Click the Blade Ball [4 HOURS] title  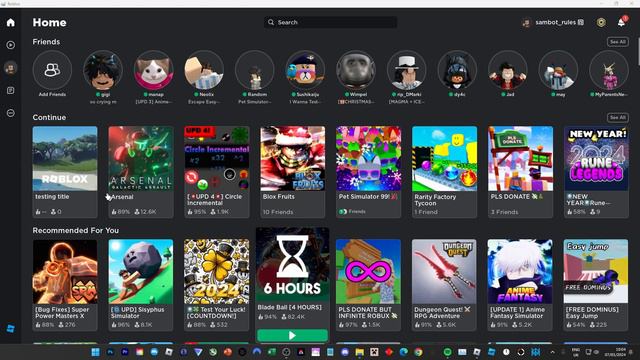tap(289, 307)
